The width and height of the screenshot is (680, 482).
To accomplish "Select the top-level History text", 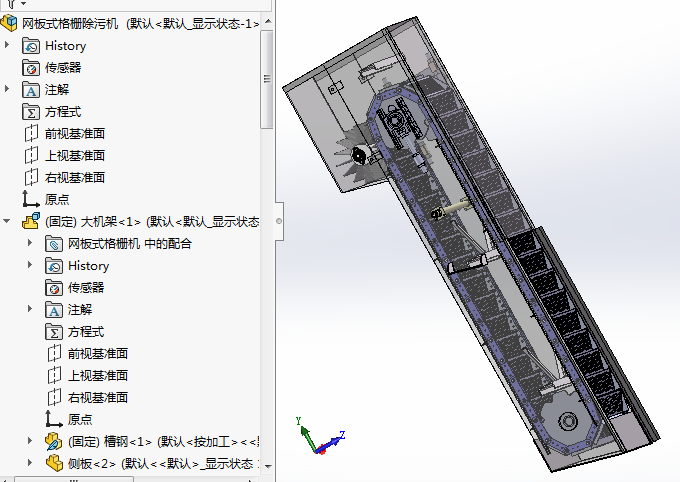I will pyautogui.click(x=65, y=46).
